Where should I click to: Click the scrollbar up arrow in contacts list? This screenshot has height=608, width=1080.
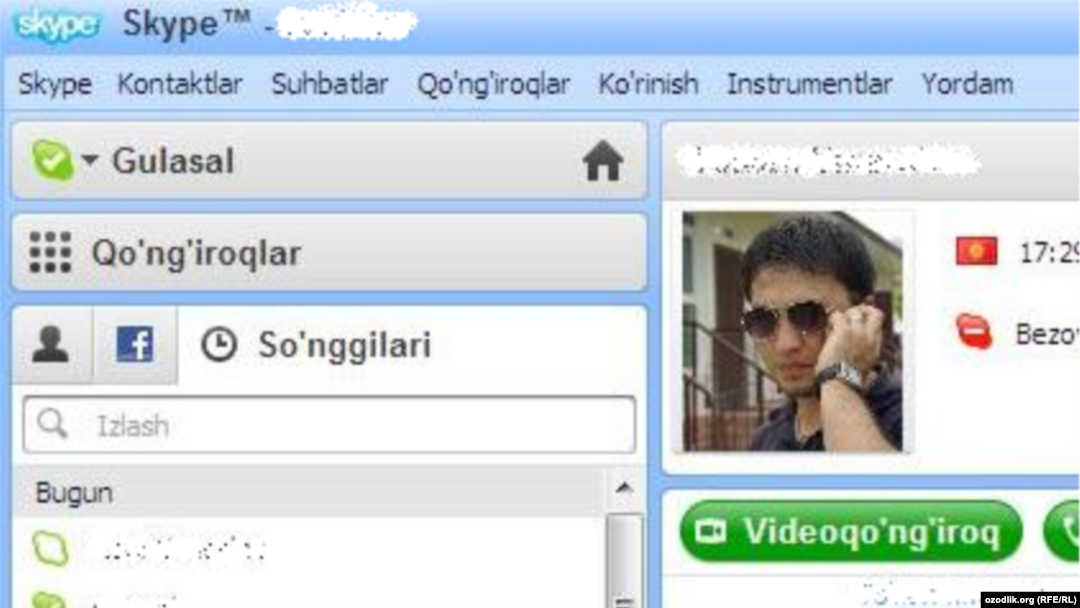coord(624,488)
